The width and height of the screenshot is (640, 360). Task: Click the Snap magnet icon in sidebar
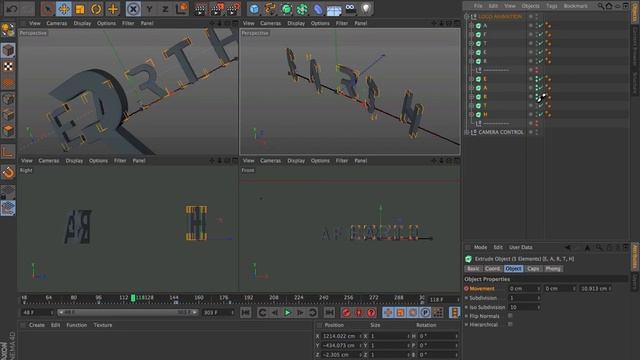[8, 173]
